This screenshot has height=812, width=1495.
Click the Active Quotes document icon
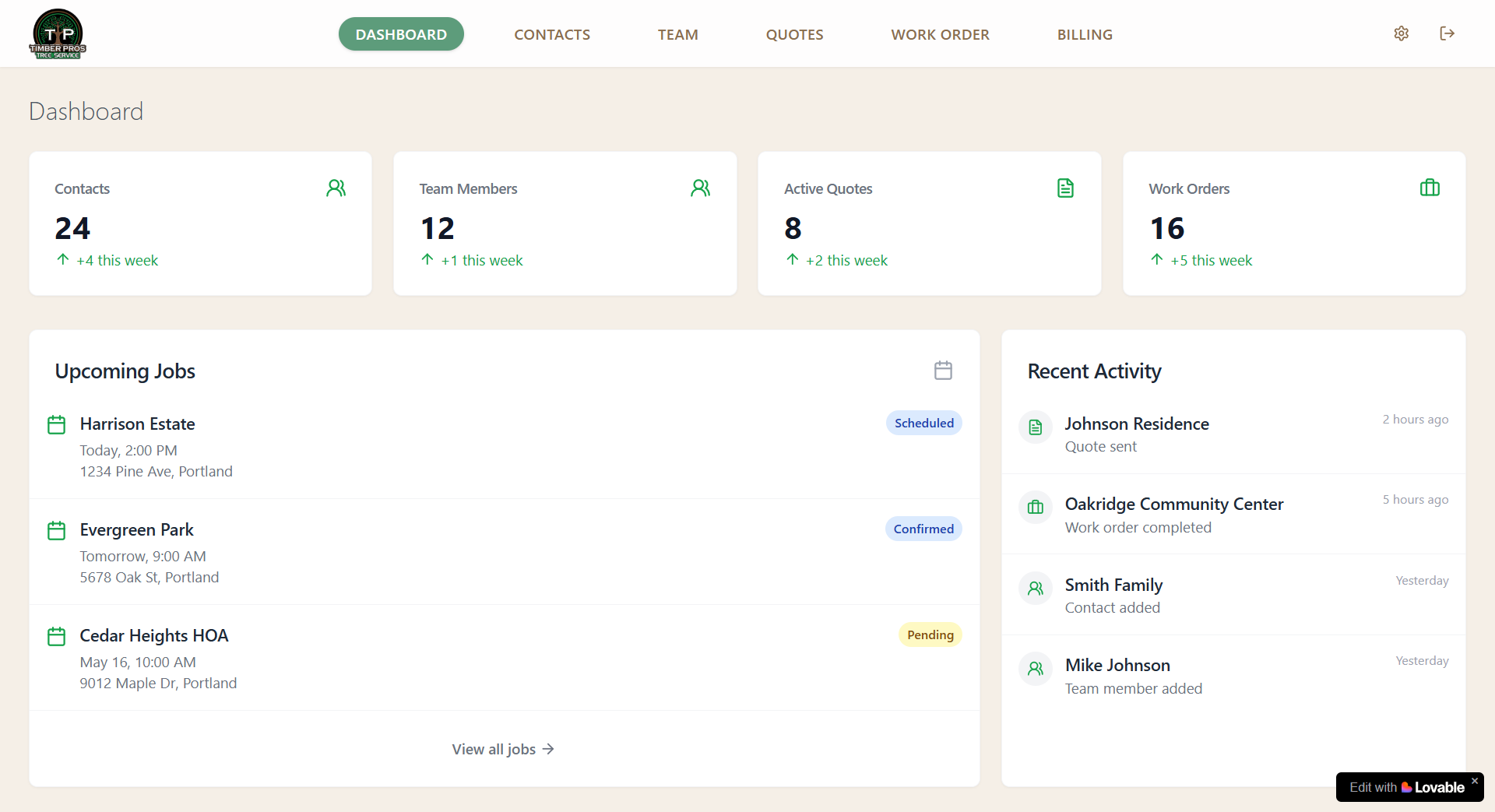(1065, 188)
